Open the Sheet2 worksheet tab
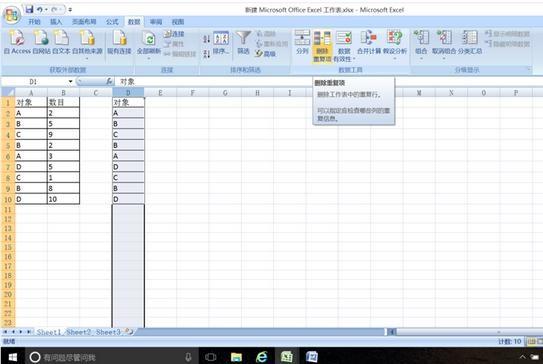Viewport: 543px width, 364px height. click(x=79, y=332)
